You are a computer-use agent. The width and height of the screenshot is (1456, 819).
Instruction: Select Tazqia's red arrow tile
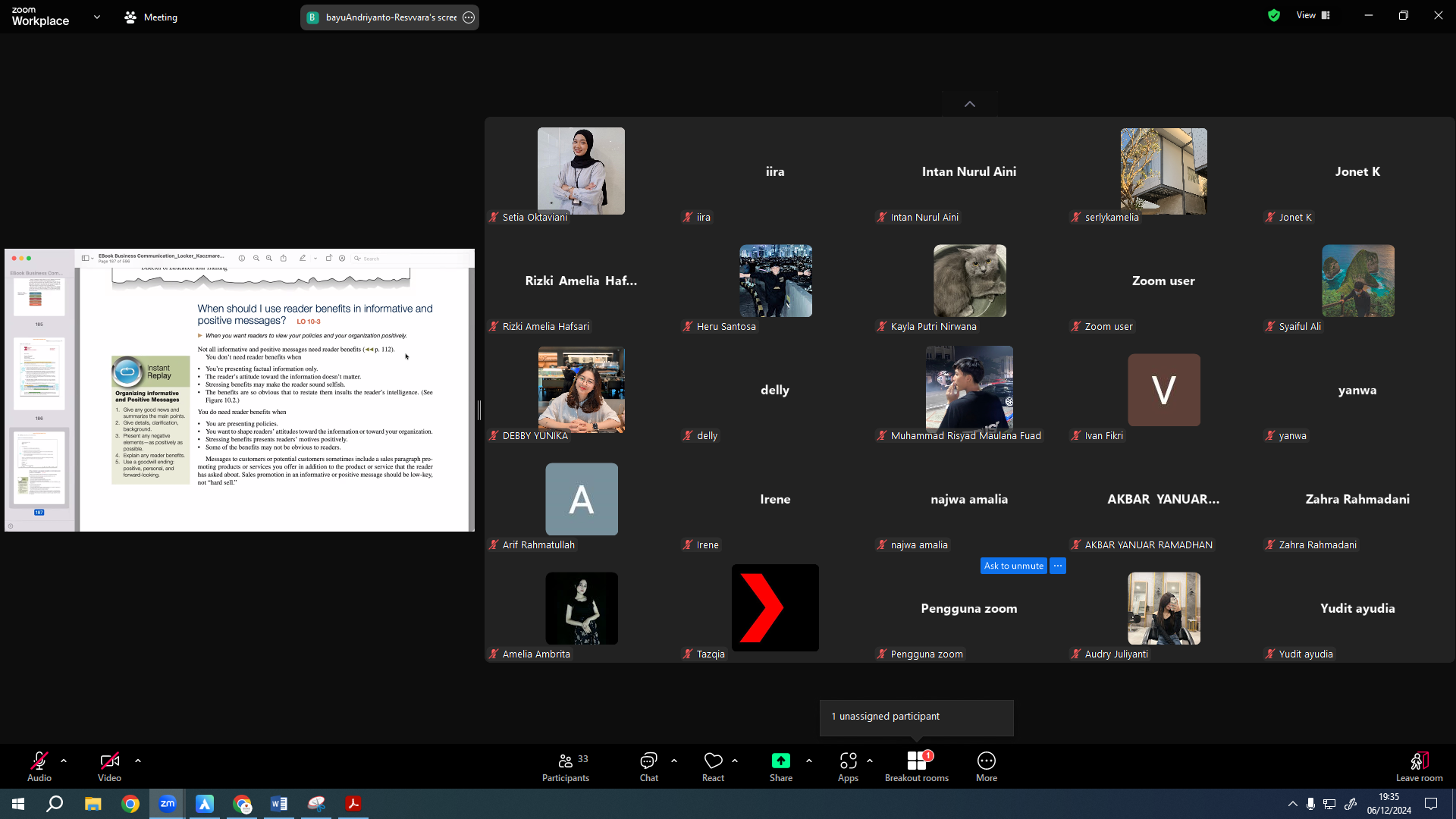pyautogui.click(x=775, y=607)
